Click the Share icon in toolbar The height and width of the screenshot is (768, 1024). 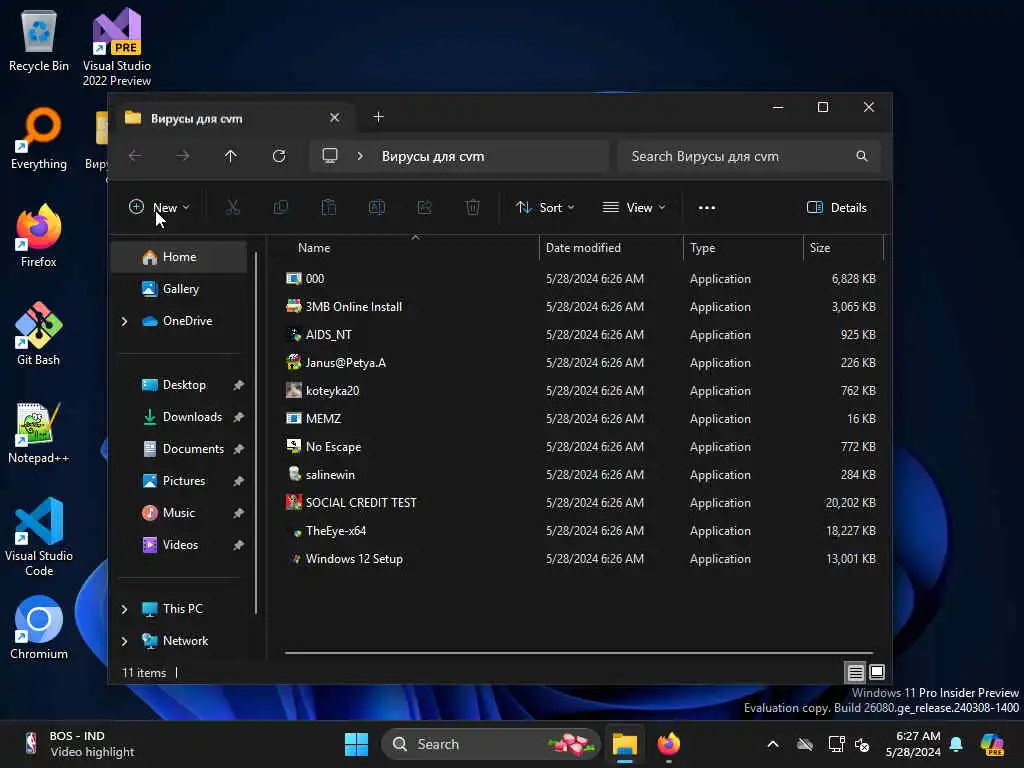pyautogui.click(x=424, y=208)
